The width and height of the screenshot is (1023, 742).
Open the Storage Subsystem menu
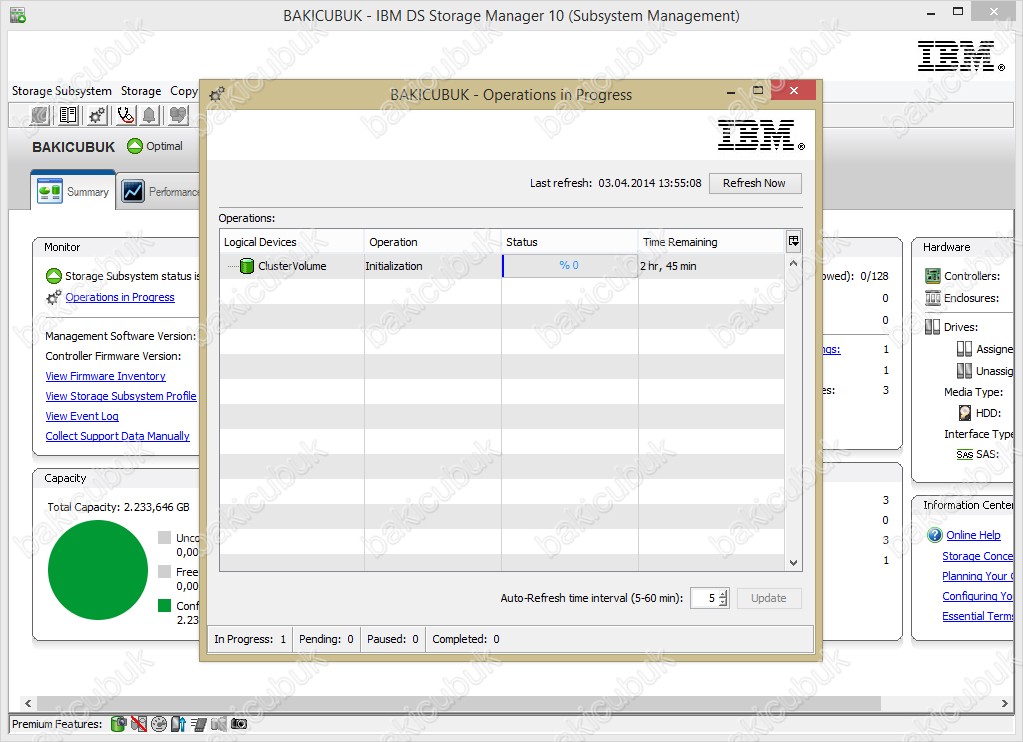(61, 91)
